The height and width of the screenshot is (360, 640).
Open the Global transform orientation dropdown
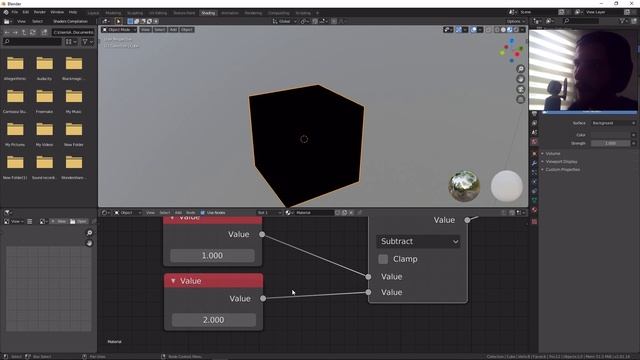pos(284,21)
